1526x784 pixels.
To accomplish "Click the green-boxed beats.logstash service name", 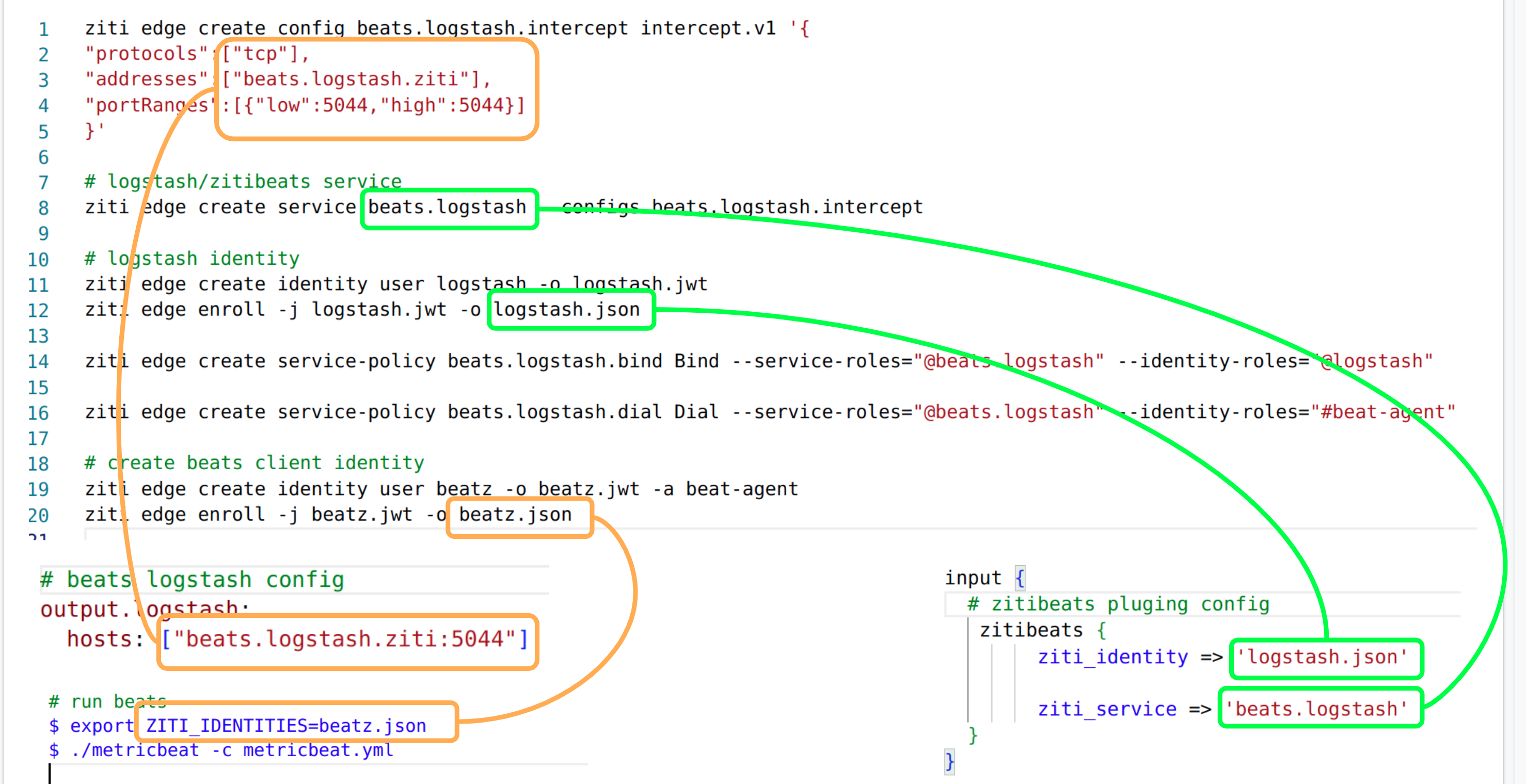I will pyautogui.click(x=447, y=207).
